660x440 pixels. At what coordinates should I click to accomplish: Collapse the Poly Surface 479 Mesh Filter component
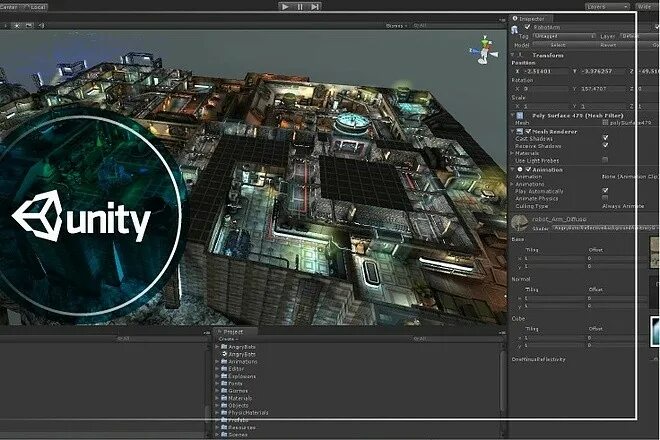coord(513,115)
